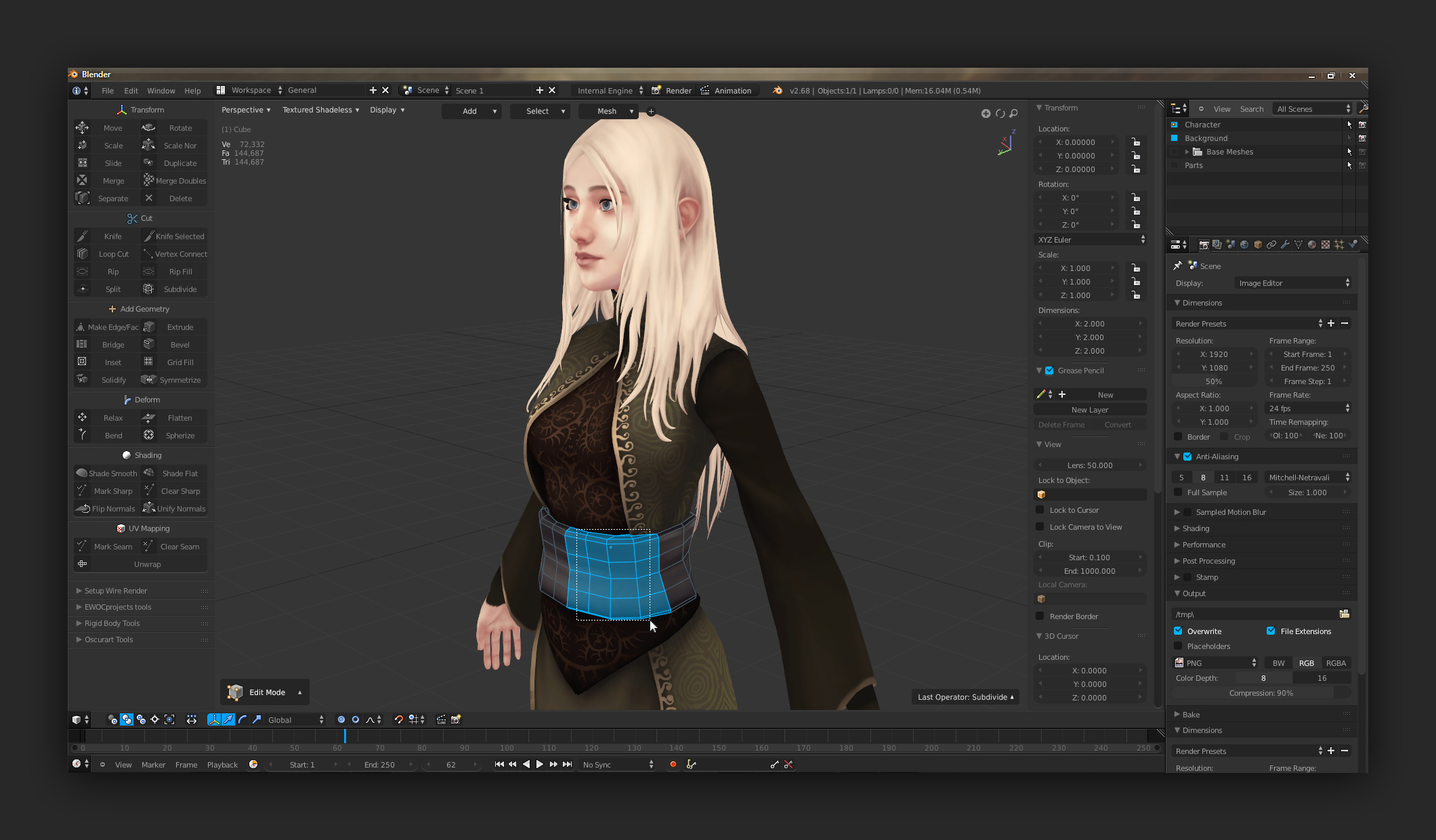This screenshot has height=840, width=1436.
Task: Click the New Layer button
Action: [x=1089, y=410]
